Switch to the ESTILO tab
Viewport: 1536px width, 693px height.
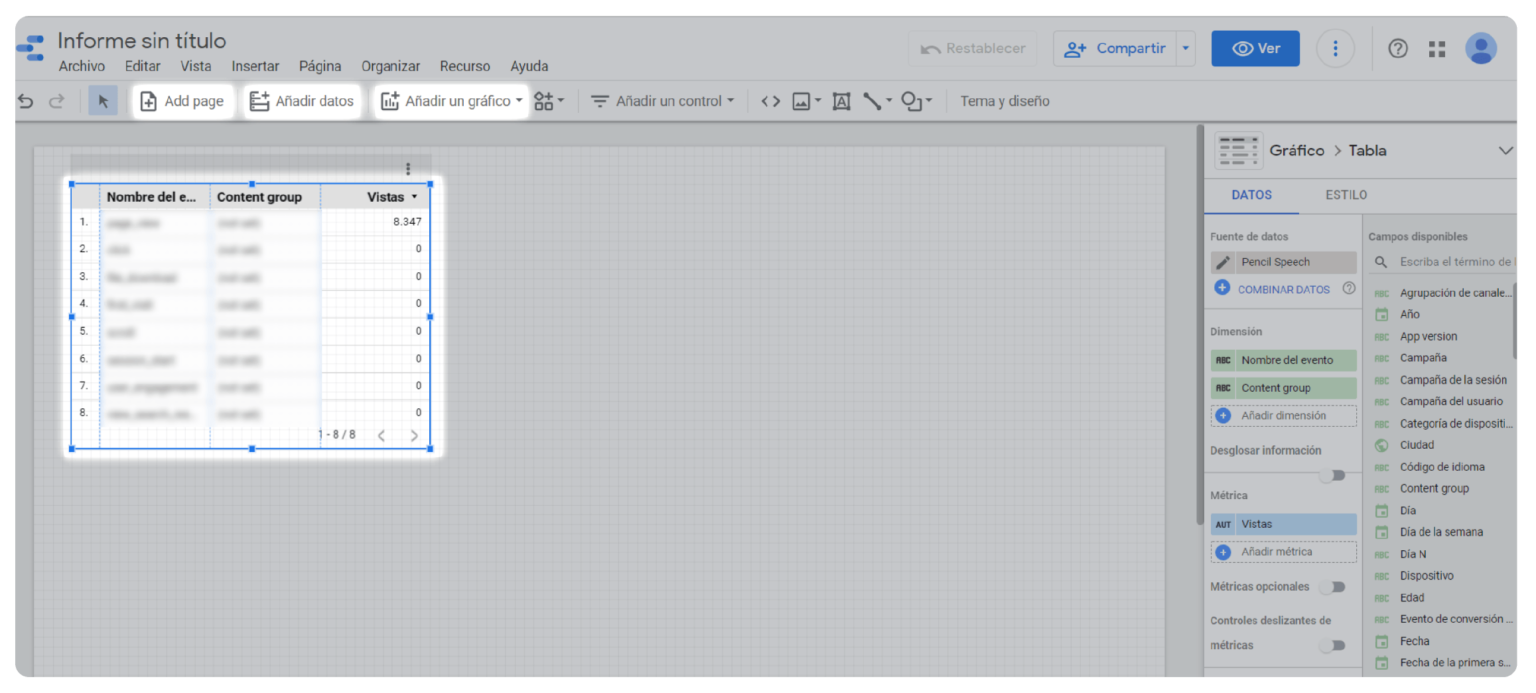pos(1345,195)
